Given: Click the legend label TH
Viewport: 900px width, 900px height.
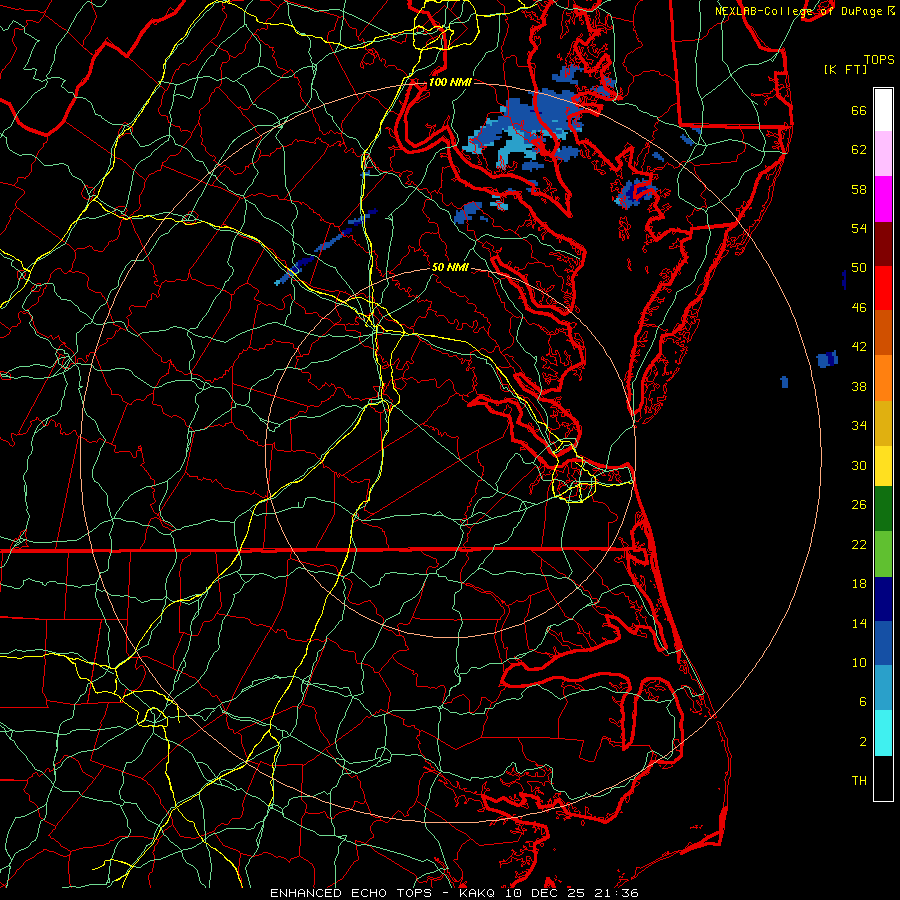Looking at the screenshot, I should tap(859, 781).
